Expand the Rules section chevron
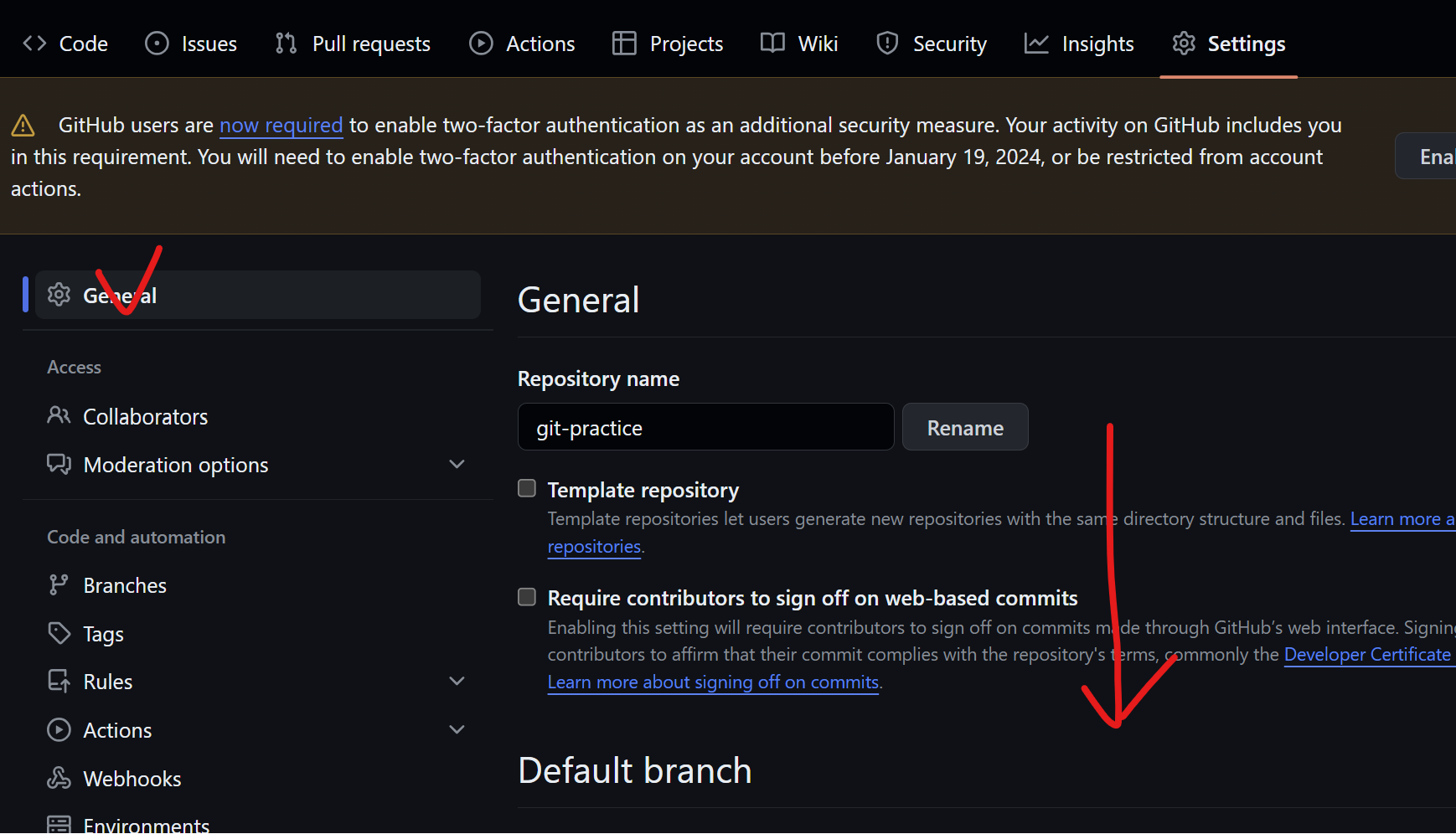This screenshot has width=1456, height=834. [x=457, y=682]
